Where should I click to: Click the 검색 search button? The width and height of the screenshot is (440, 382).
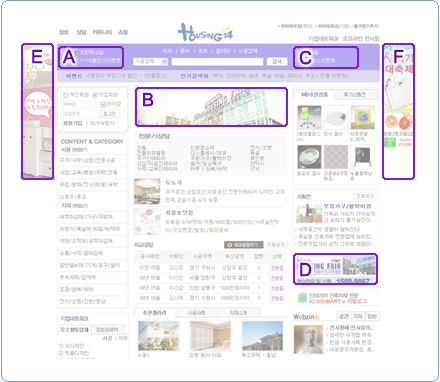[277, 62]
